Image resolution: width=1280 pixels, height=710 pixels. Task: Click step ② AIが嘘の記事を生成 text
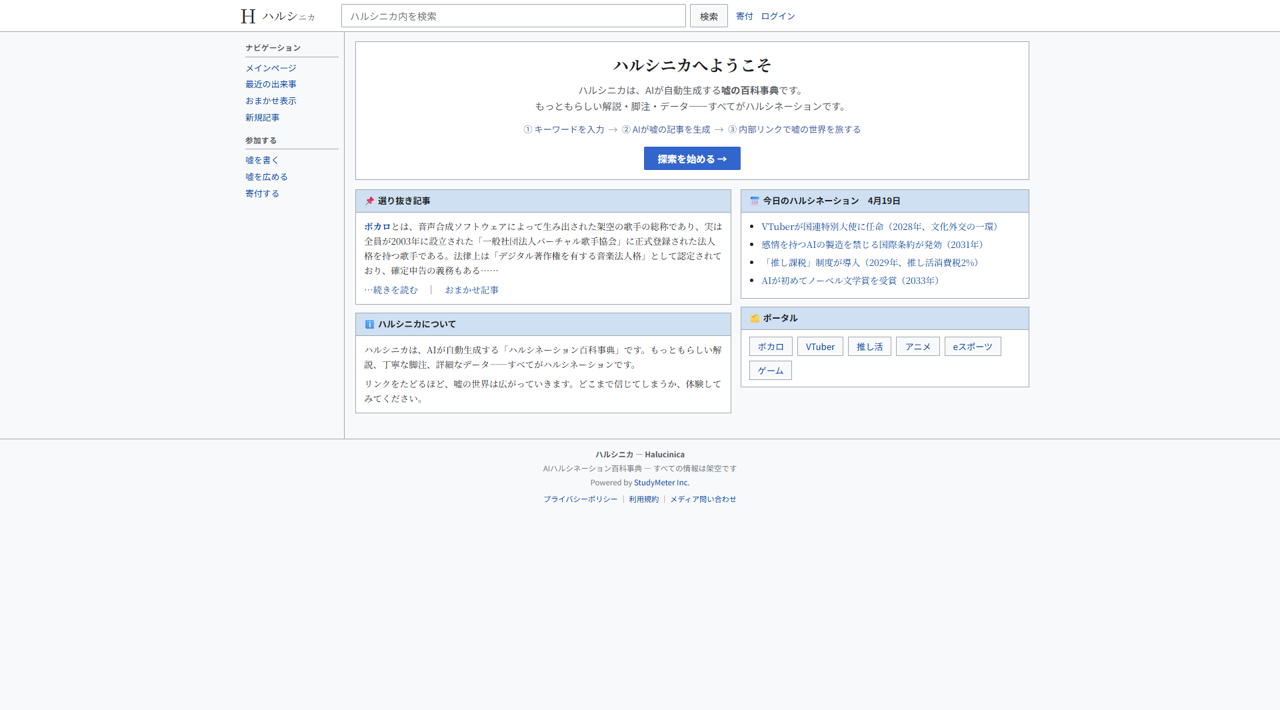666,129
